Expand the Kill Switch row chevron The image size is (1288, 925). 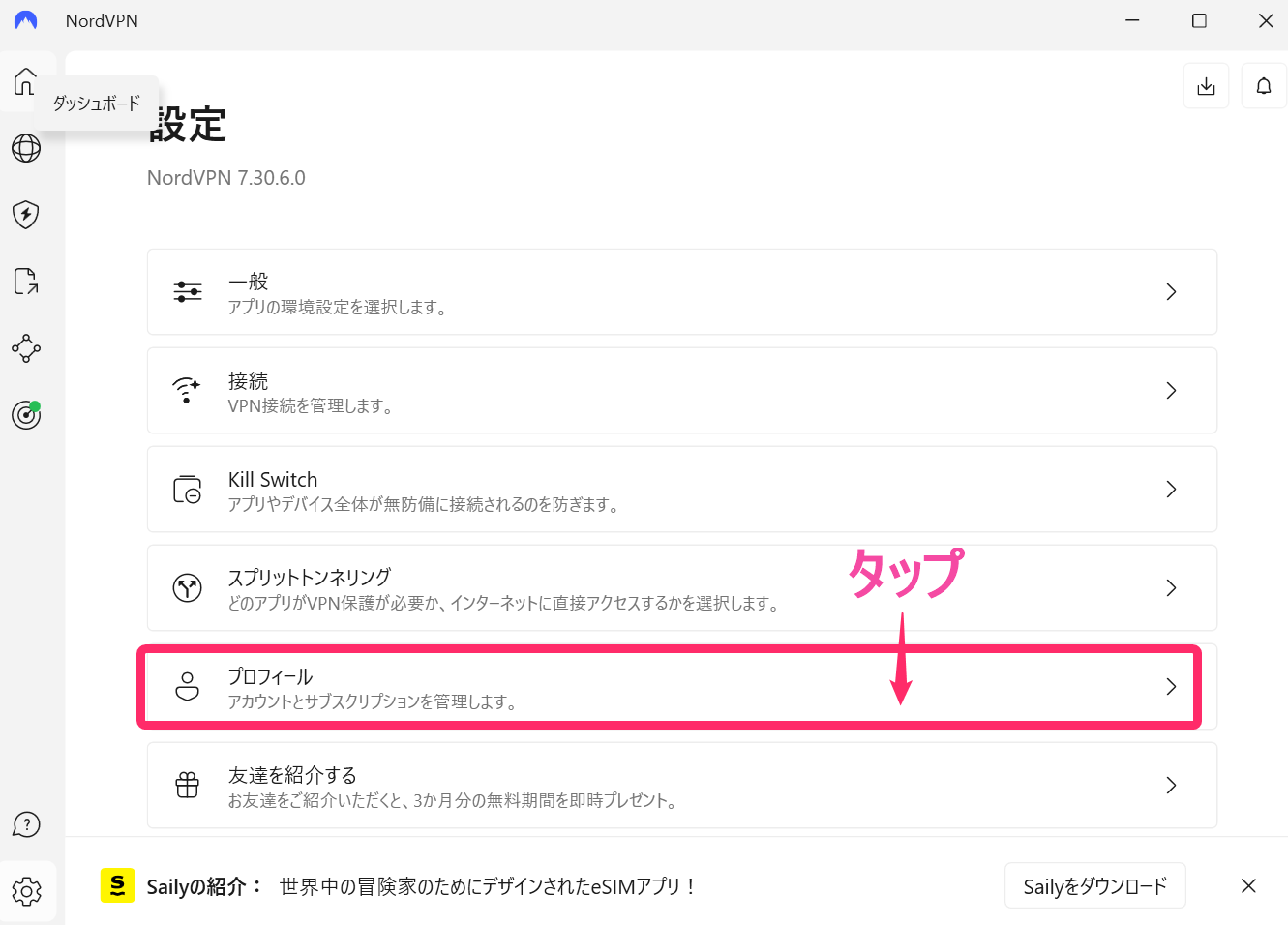[1171, 490]
